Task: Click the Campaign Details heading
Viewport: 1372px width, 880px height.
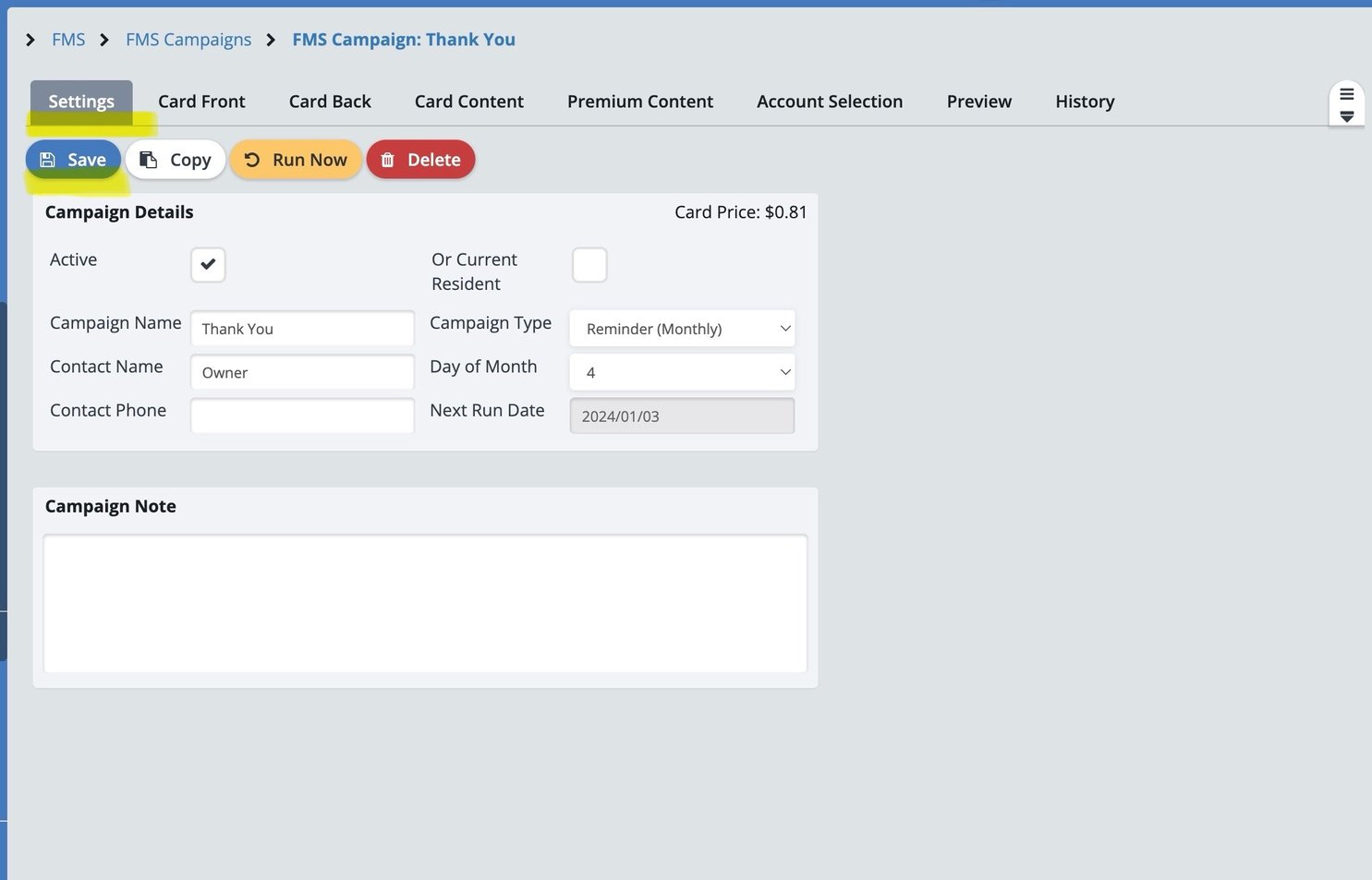Action: point(119,212)
